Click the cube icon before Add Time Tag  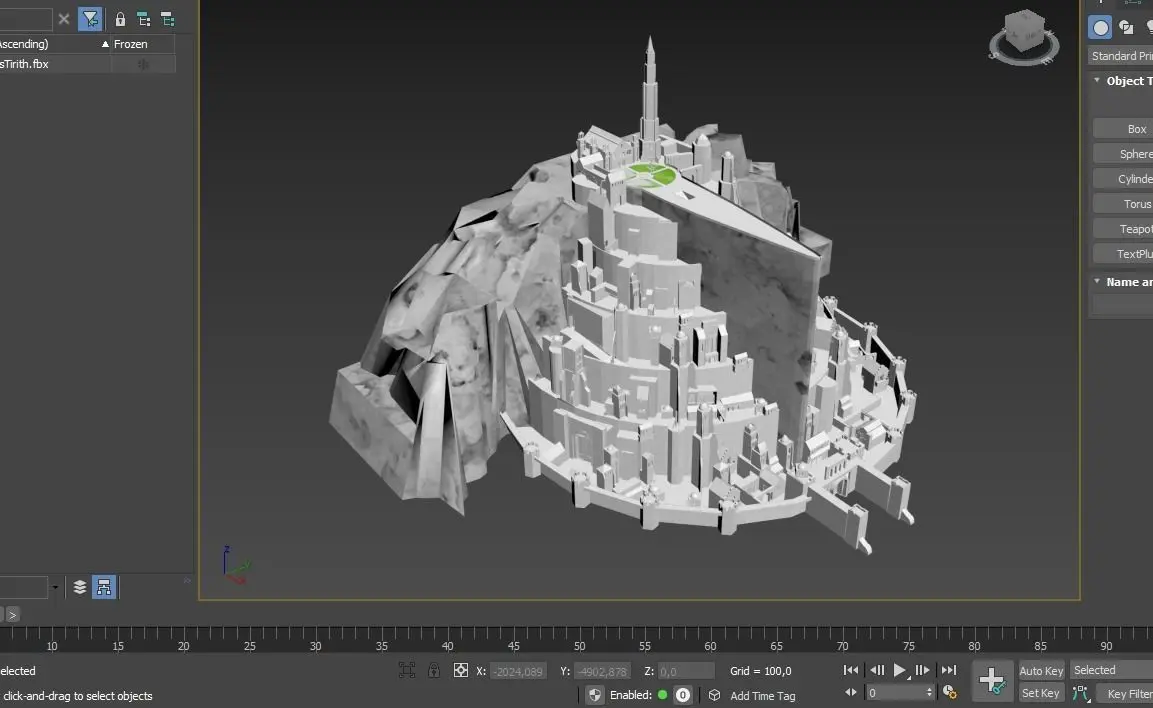714,695
